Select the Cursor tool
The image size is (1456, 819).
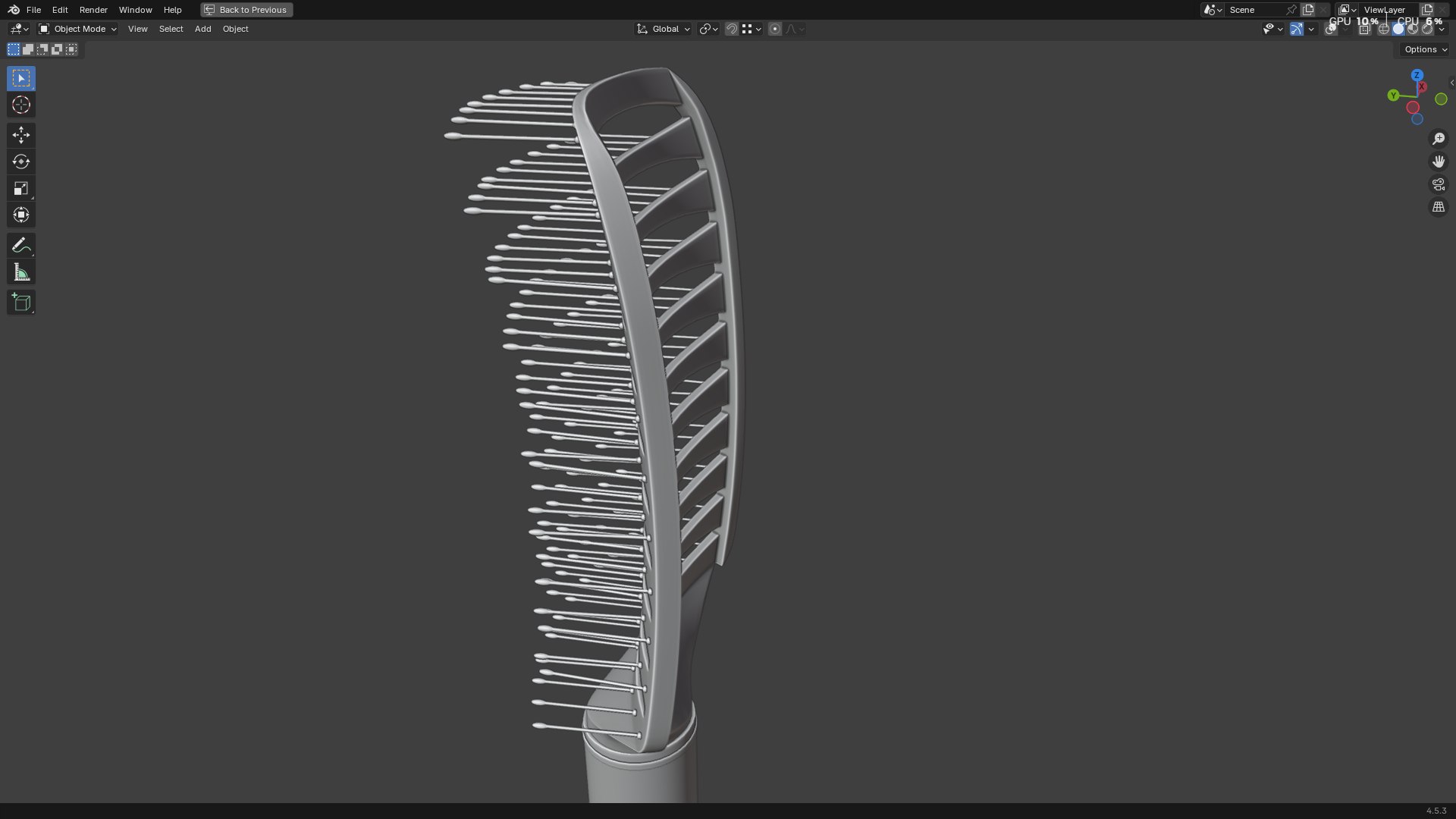21,105
